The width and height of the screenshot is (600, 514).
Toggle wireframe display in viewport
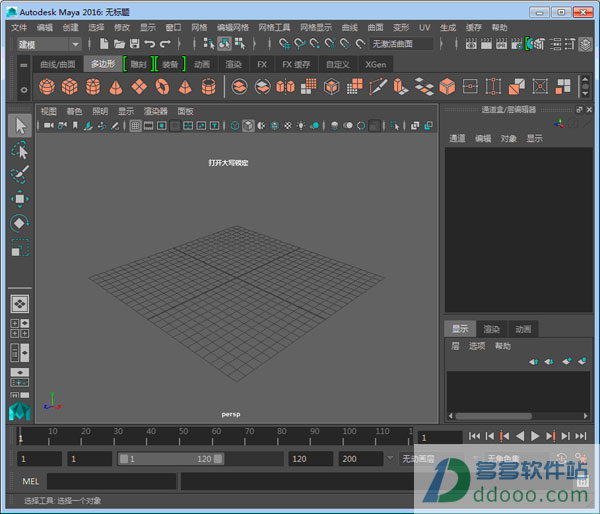[x=235, y=126]
